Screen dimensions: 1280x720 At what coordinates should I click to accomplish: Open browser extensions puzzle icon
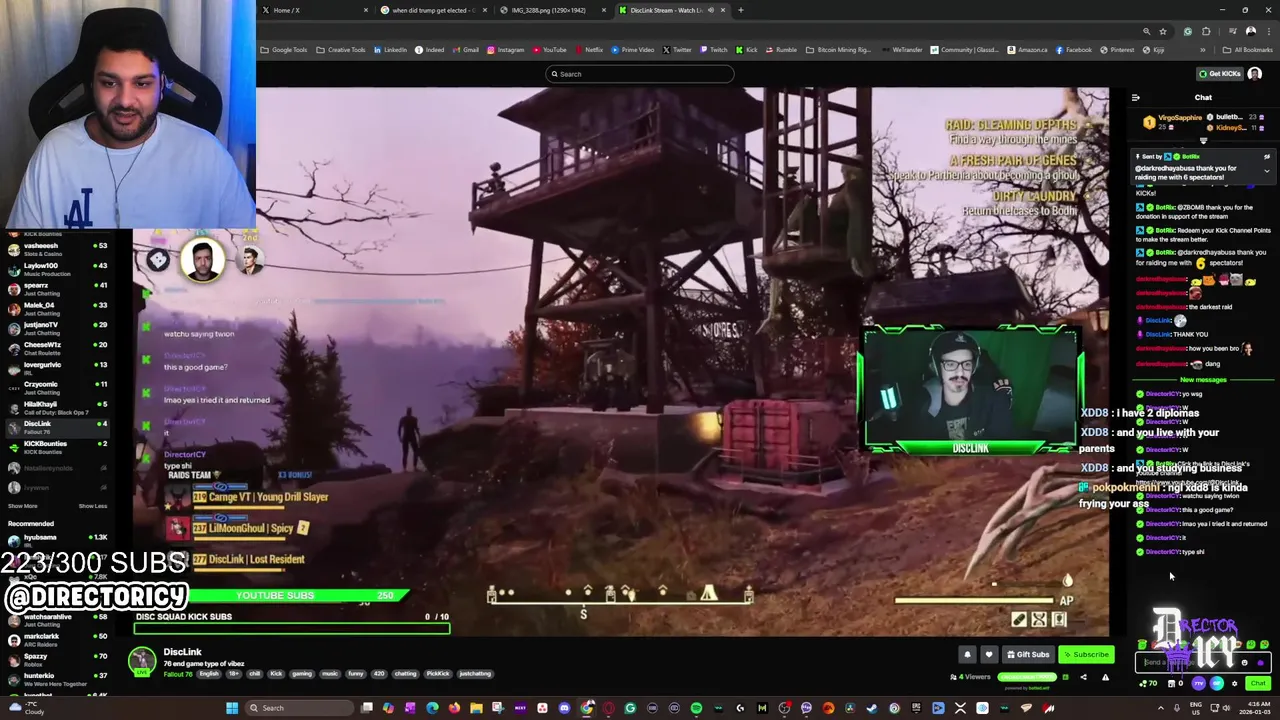tap(1206, 31)
